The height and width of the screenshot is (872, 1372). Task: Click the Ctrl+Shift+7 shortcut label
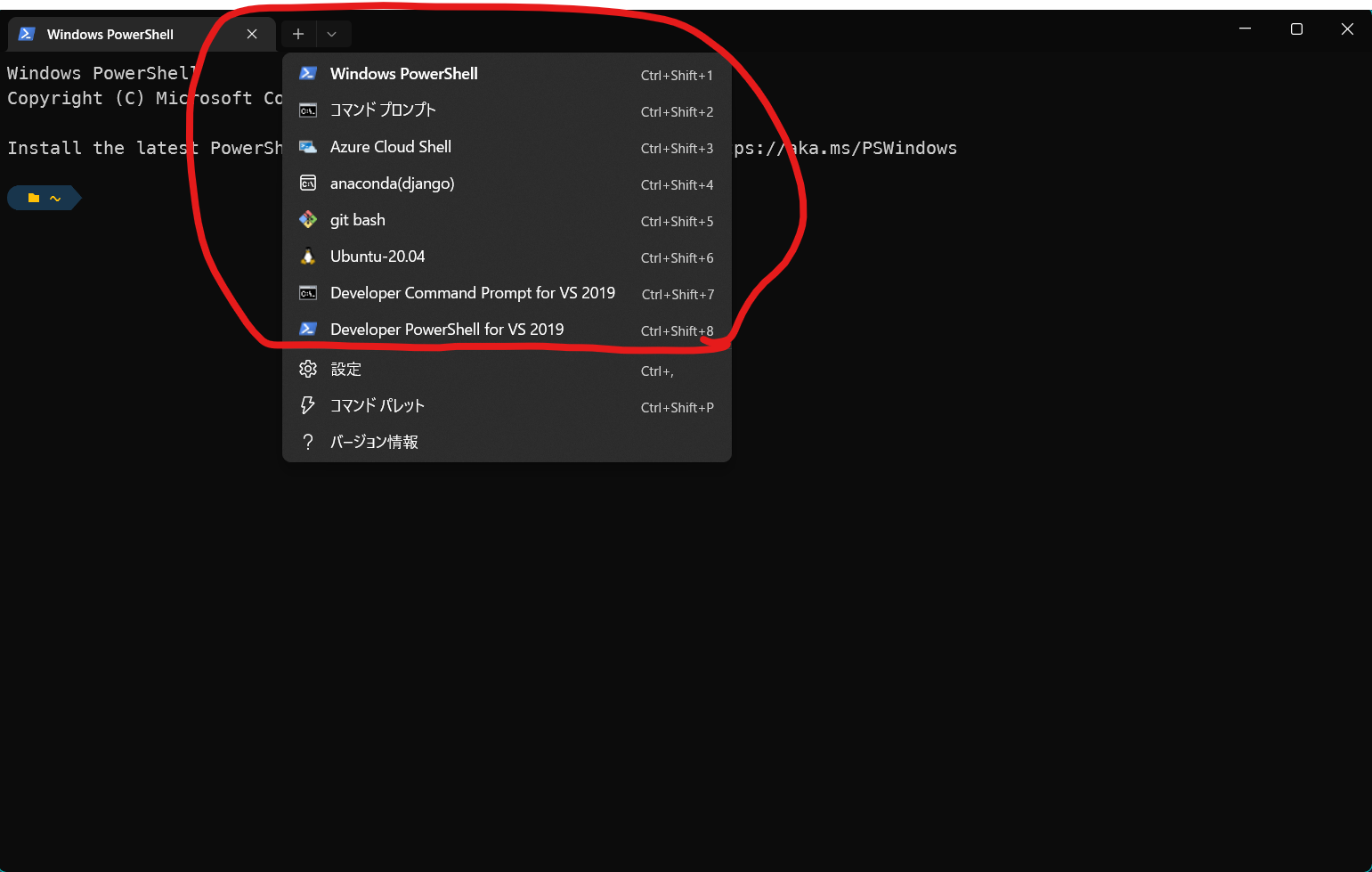(x=678, y=295)
